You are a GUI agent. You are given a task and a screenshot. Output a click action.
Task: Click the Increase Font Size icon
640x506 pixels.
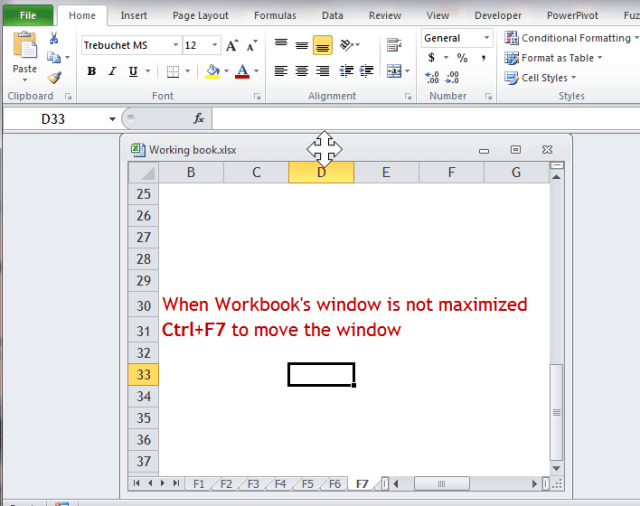click(x=232, y=45)
